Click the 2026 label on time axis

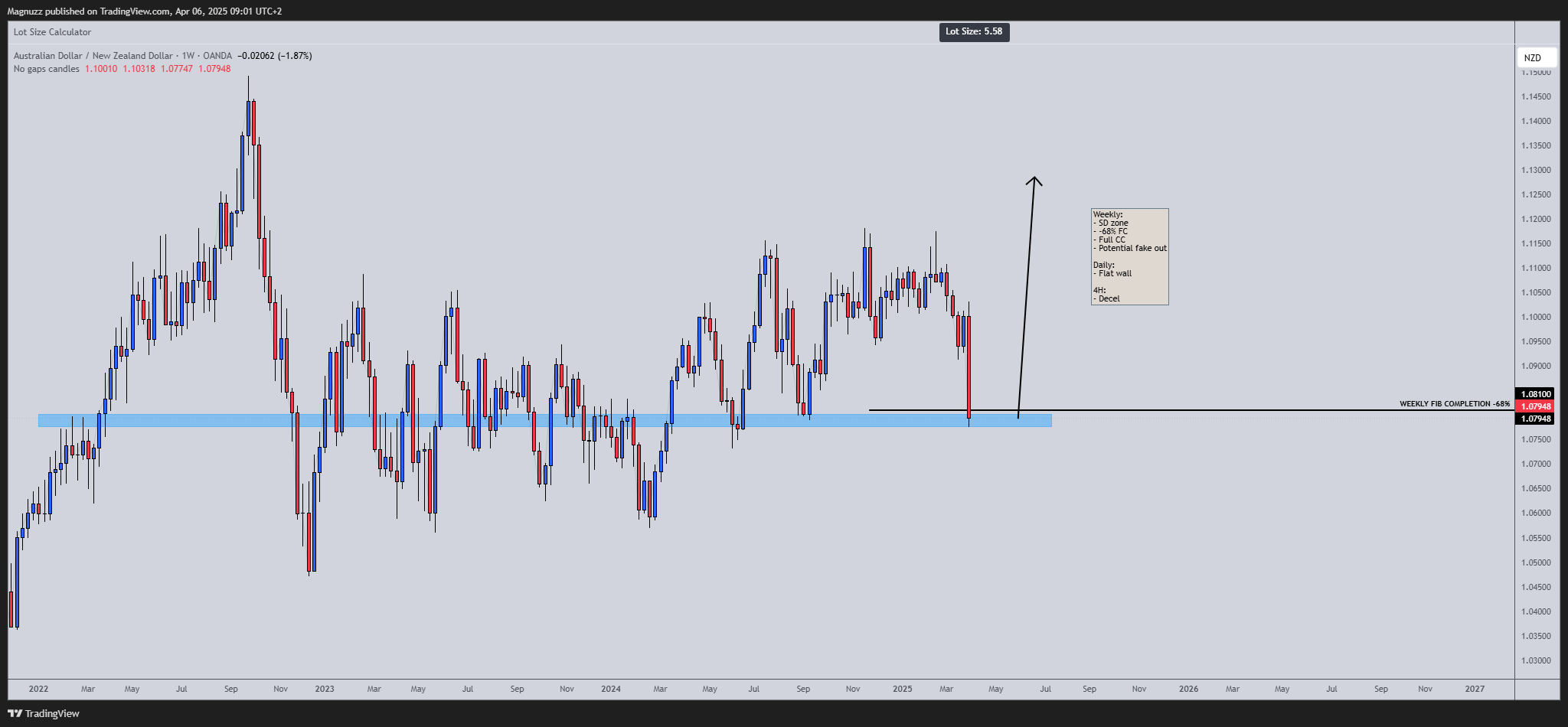pos(1189,689)
